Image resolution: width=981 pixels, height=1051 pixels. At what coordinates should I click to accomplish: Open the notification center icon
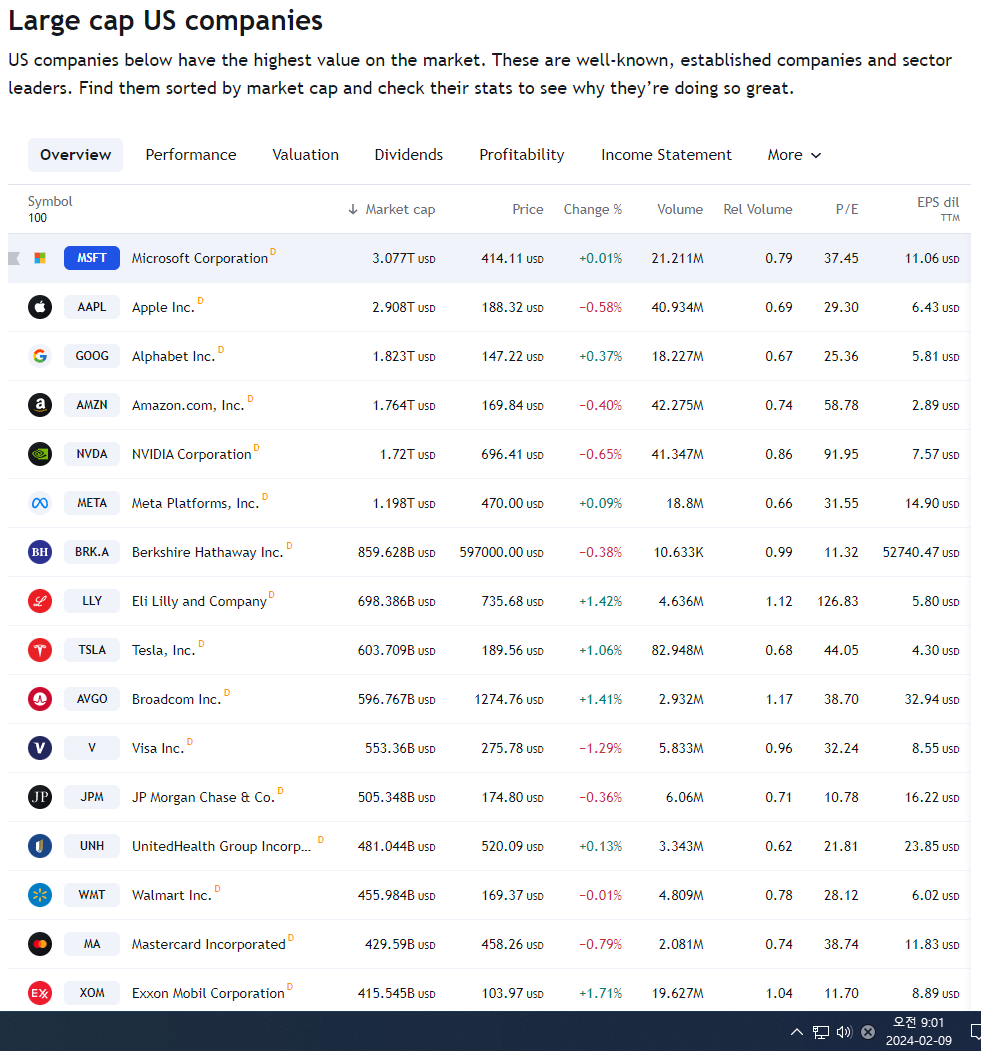point(976,1032)
